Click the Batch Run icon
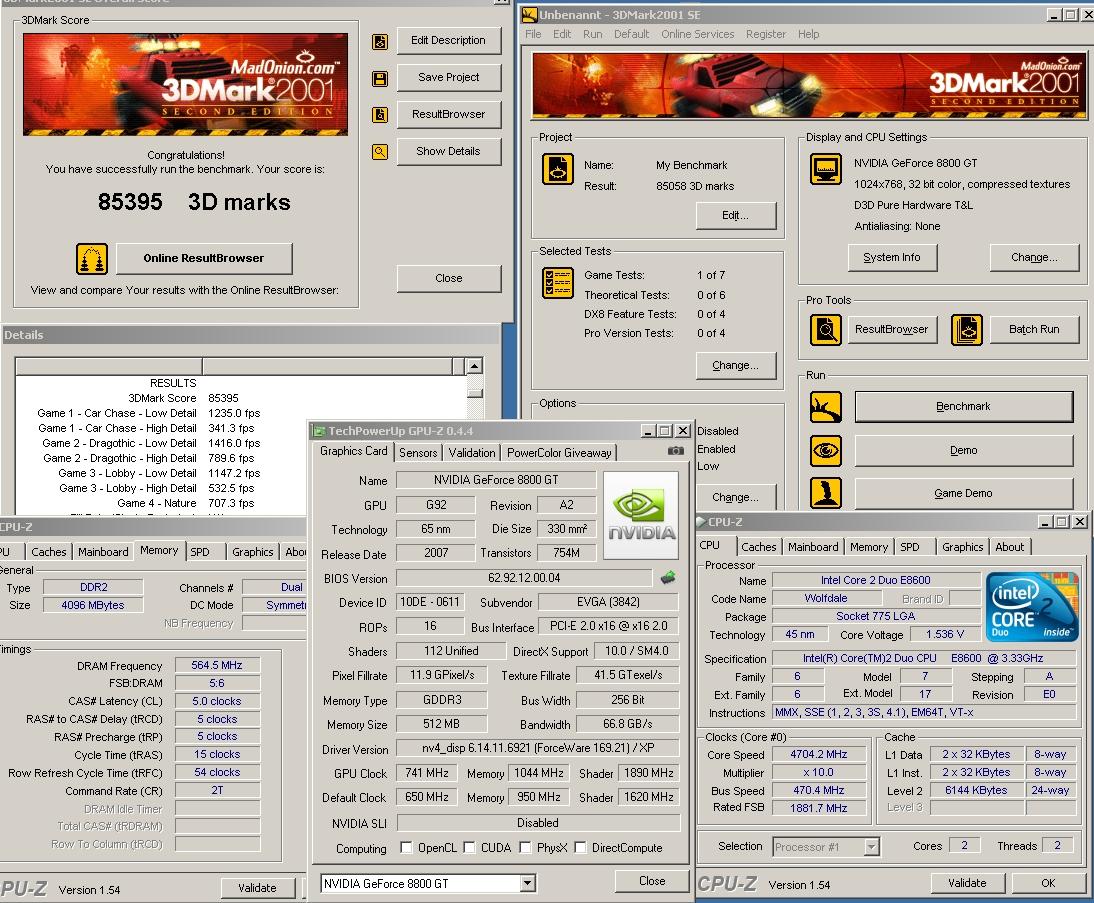The height and width of the screenshot is (903, 1094). (967, 329)
